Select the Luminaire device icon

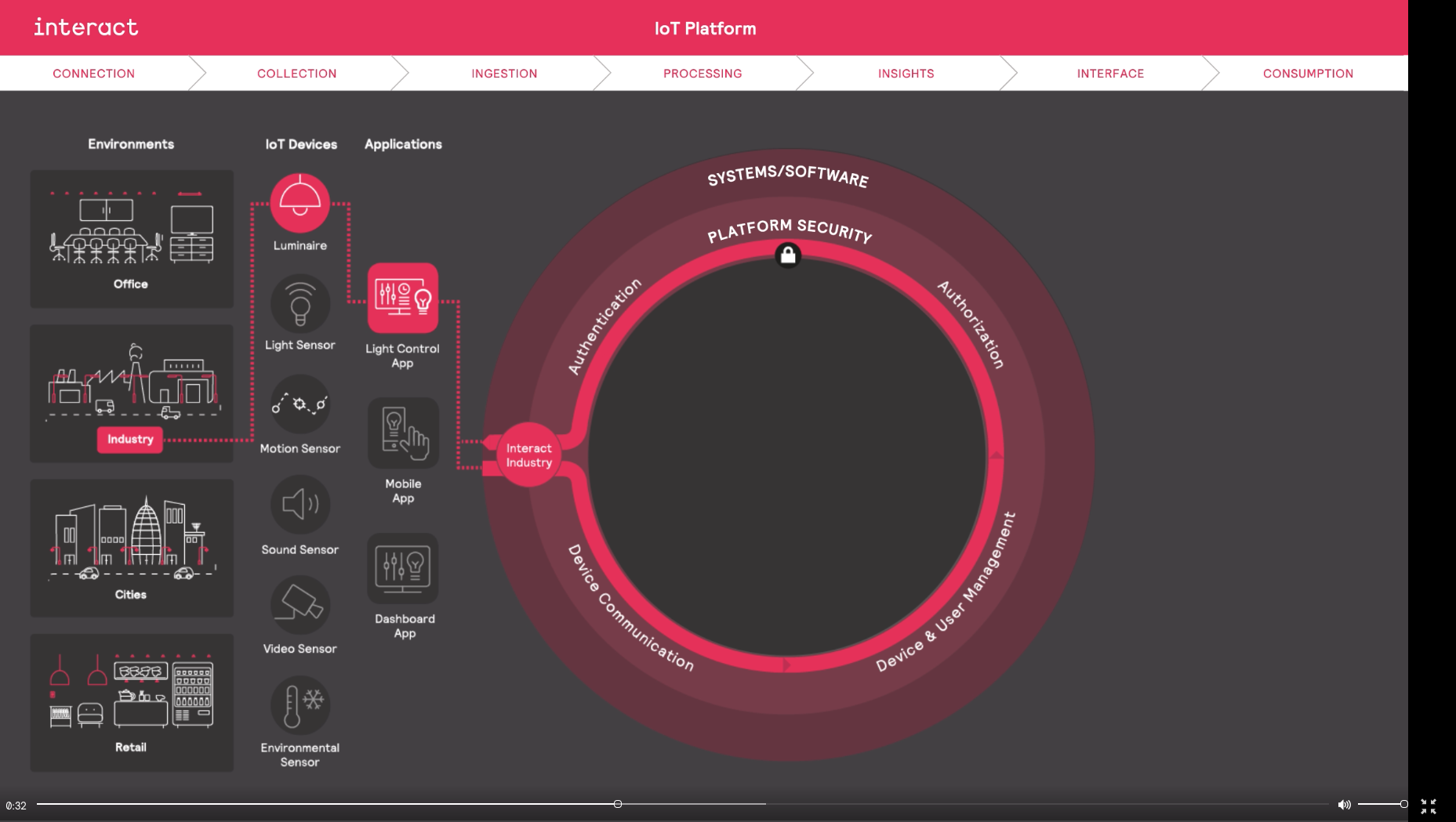(300, 202)
